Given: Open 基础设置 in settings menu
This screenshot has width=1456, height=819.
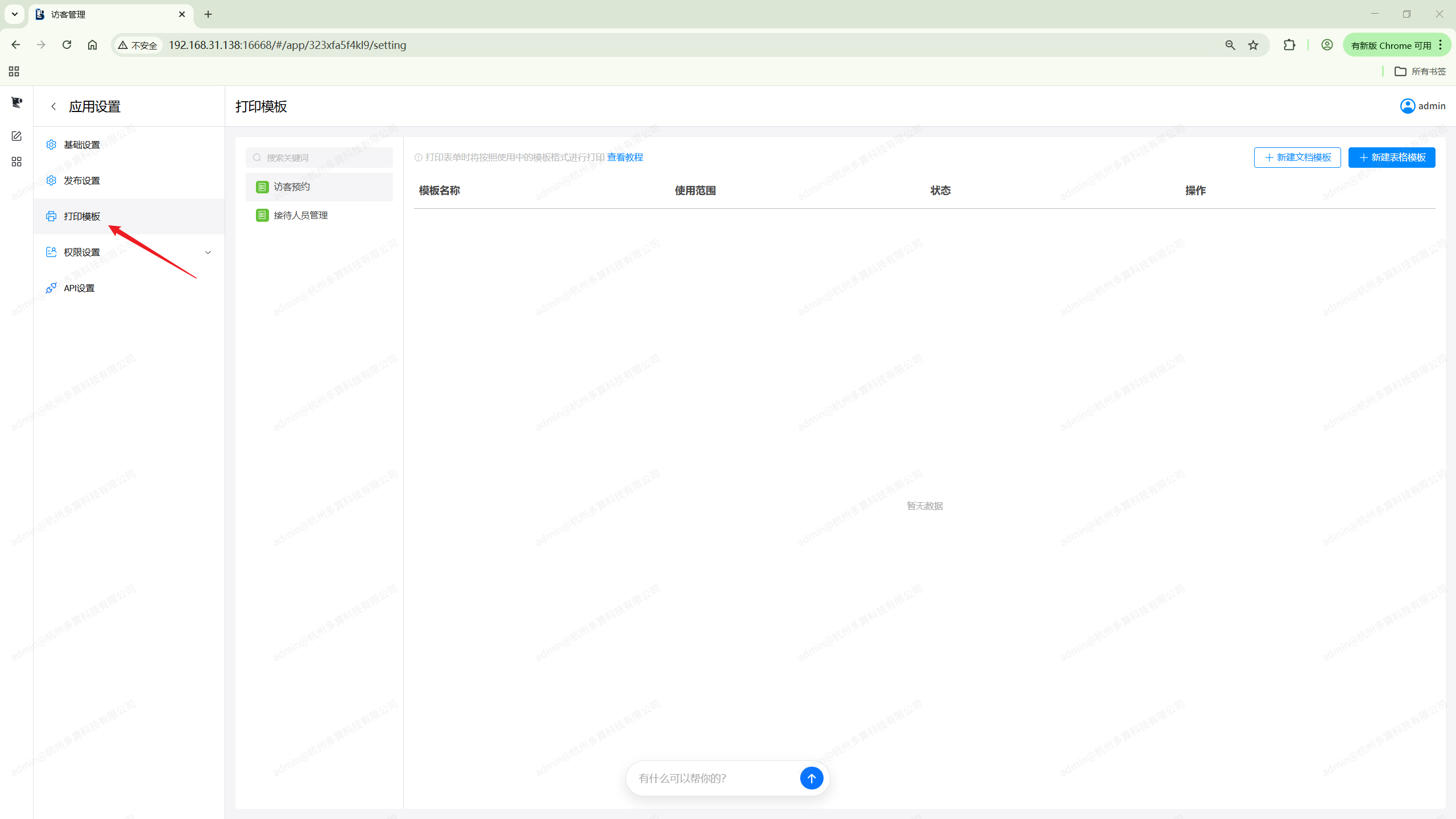Looking at the screenshot, I should [82, 144].
